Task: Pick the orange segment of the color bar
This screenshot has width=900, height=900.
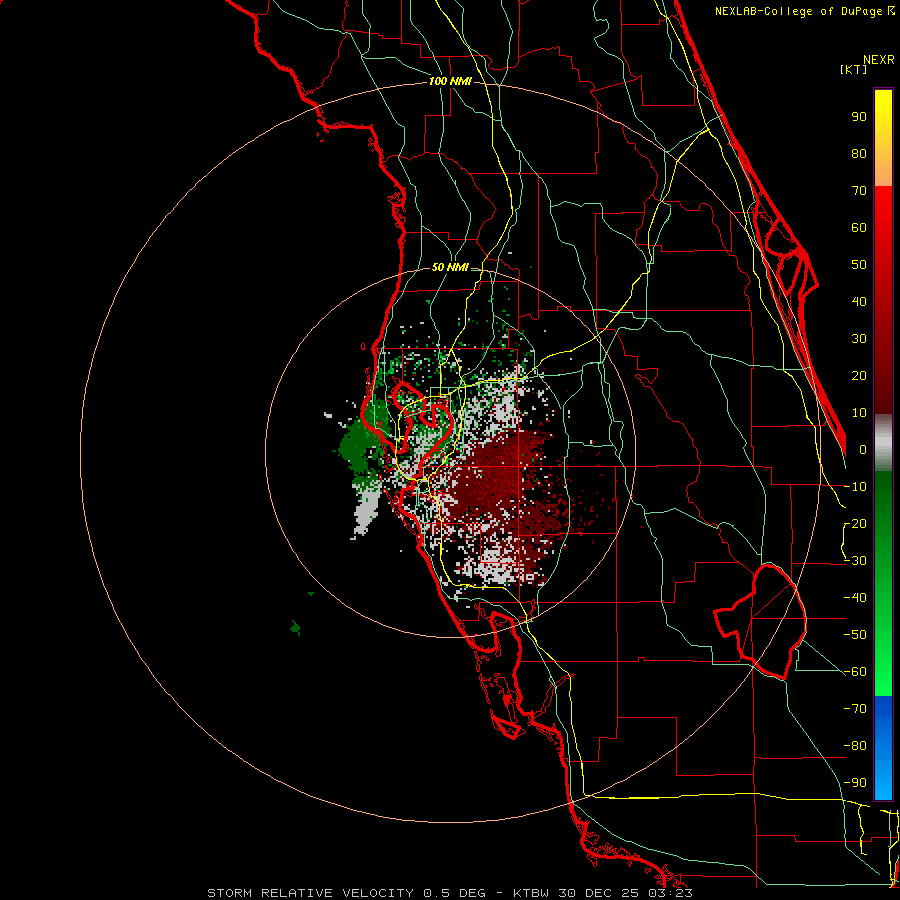Action: 883,169
